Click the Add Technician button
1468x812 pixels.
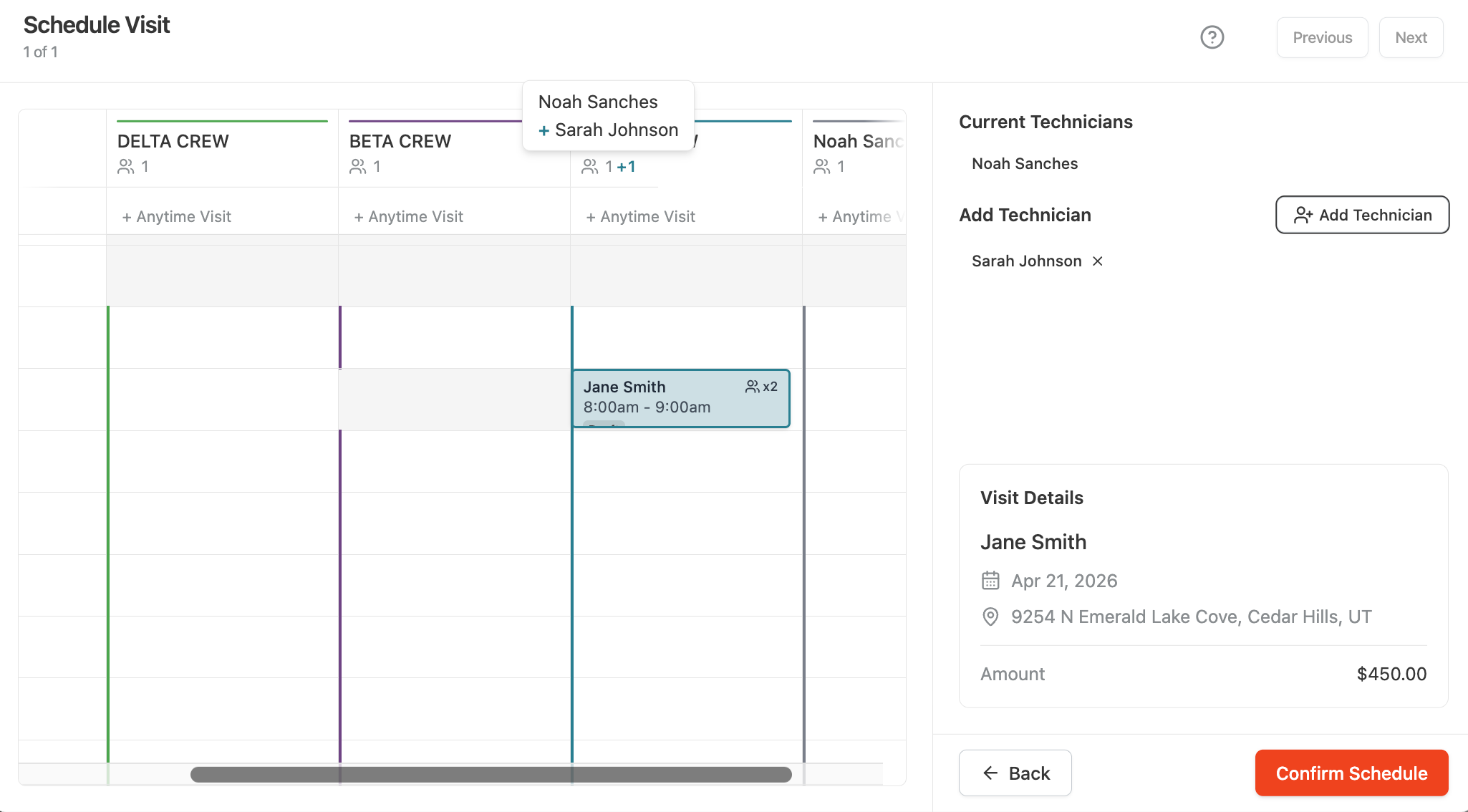pyautogui.click(x=1362, y=215)
